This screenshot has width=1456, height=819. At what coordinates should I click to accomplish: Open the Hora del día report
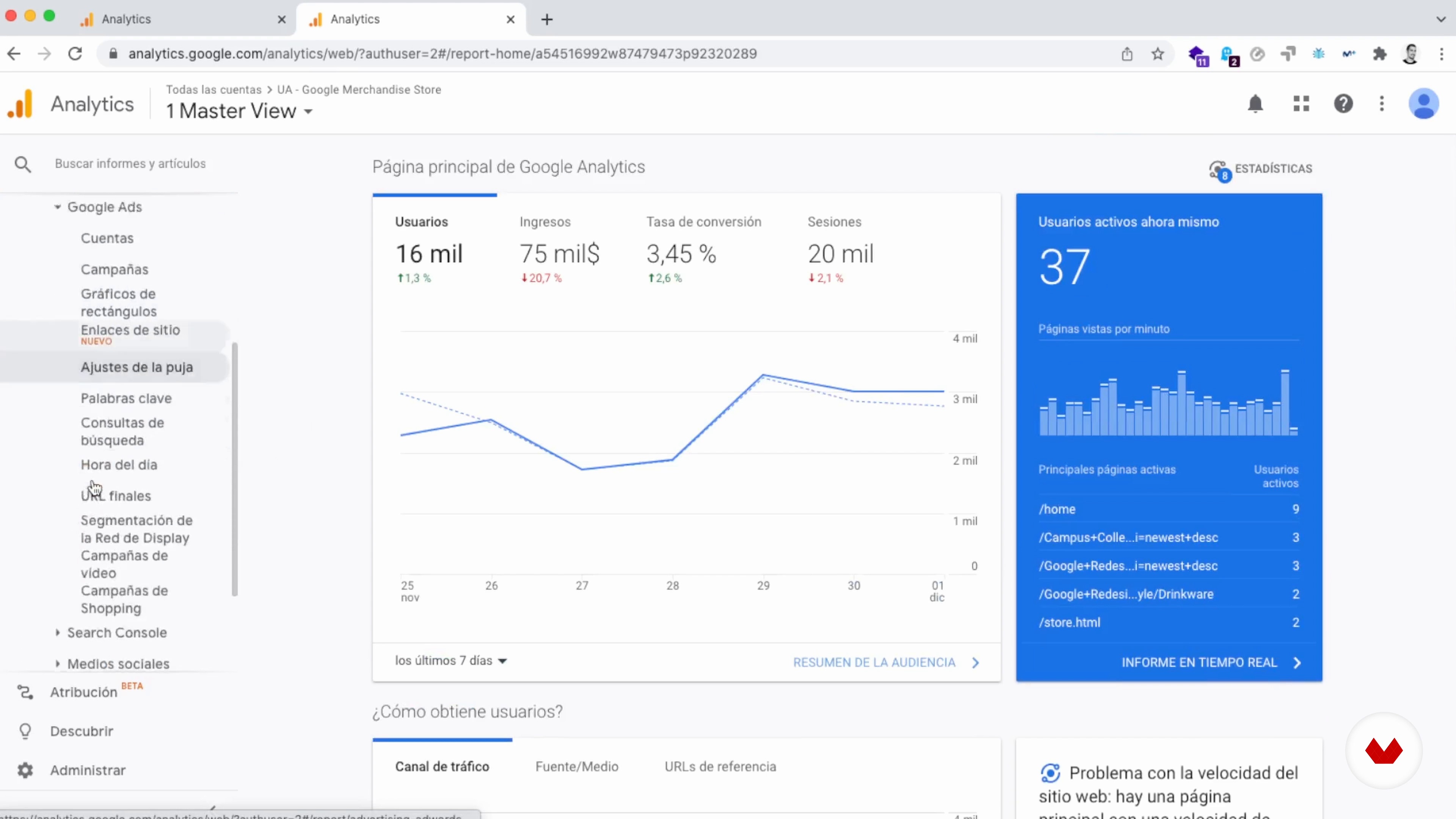pyautogui.click(x=119, y=464)
